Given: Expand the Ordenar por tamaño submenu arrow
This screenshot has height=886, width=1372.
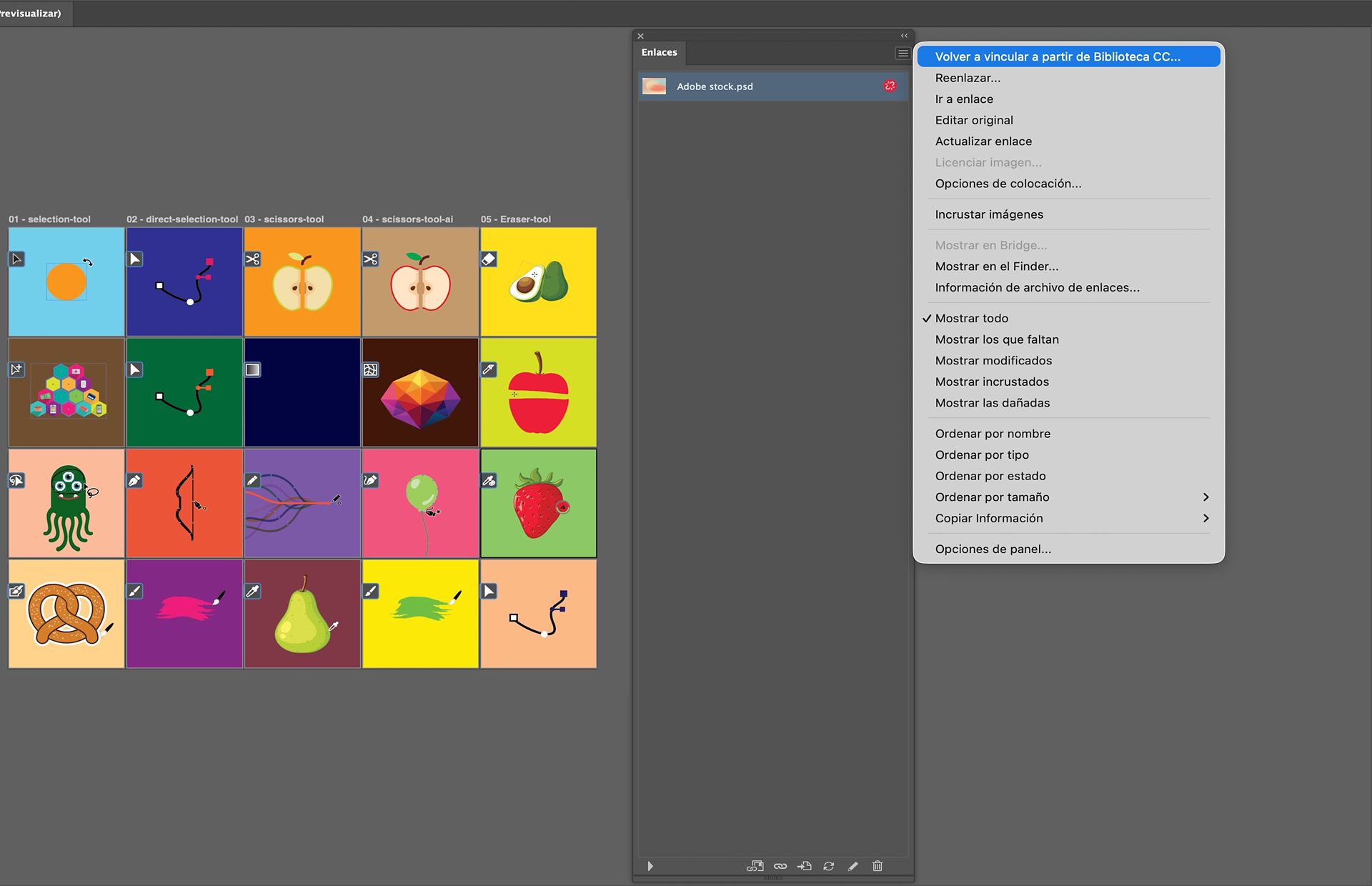Looking at the screenshot, I should [1206, 497].
